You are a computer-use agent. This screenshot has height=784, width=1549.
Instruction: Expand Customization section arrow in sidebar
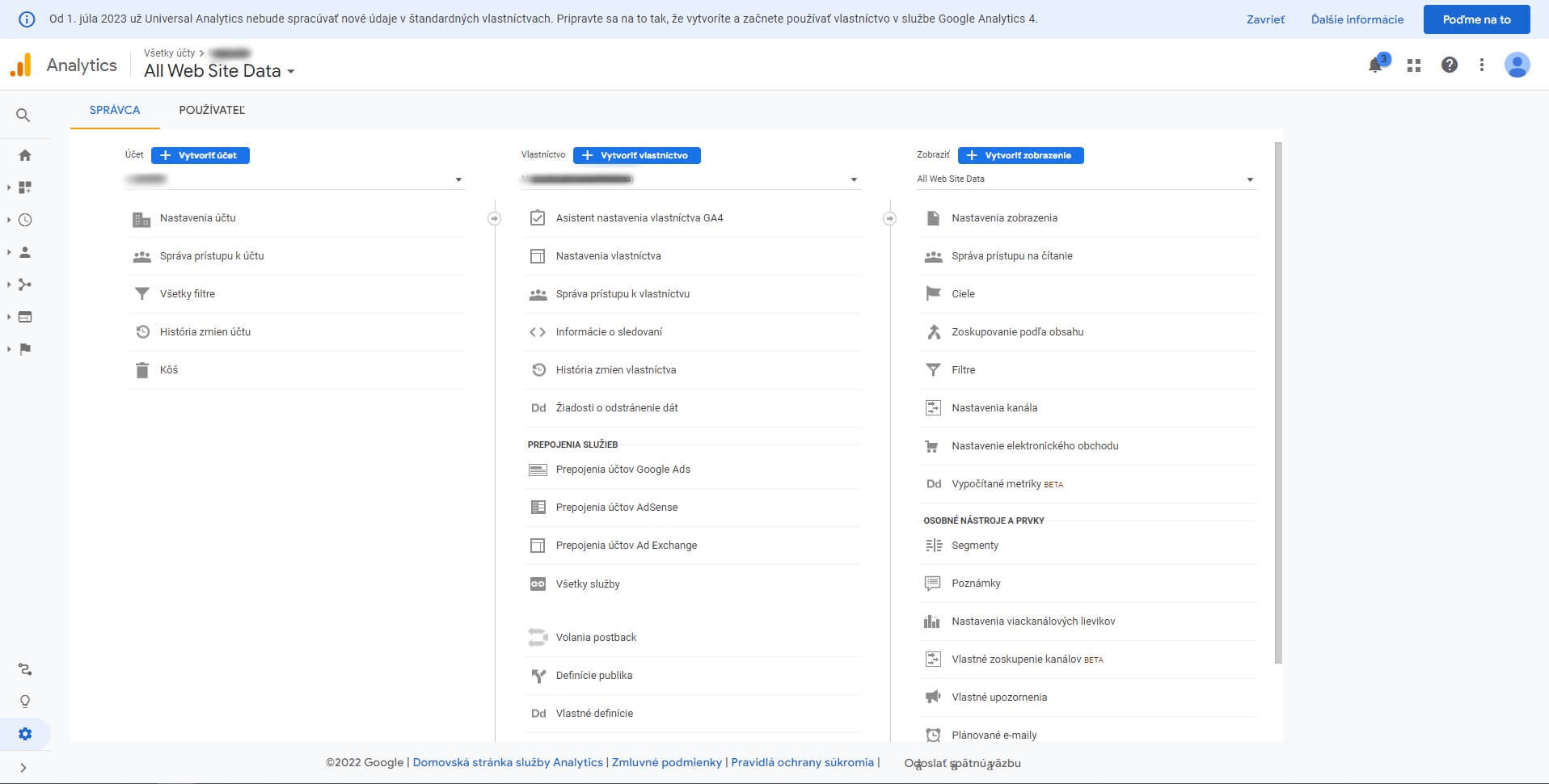[9, 188]
